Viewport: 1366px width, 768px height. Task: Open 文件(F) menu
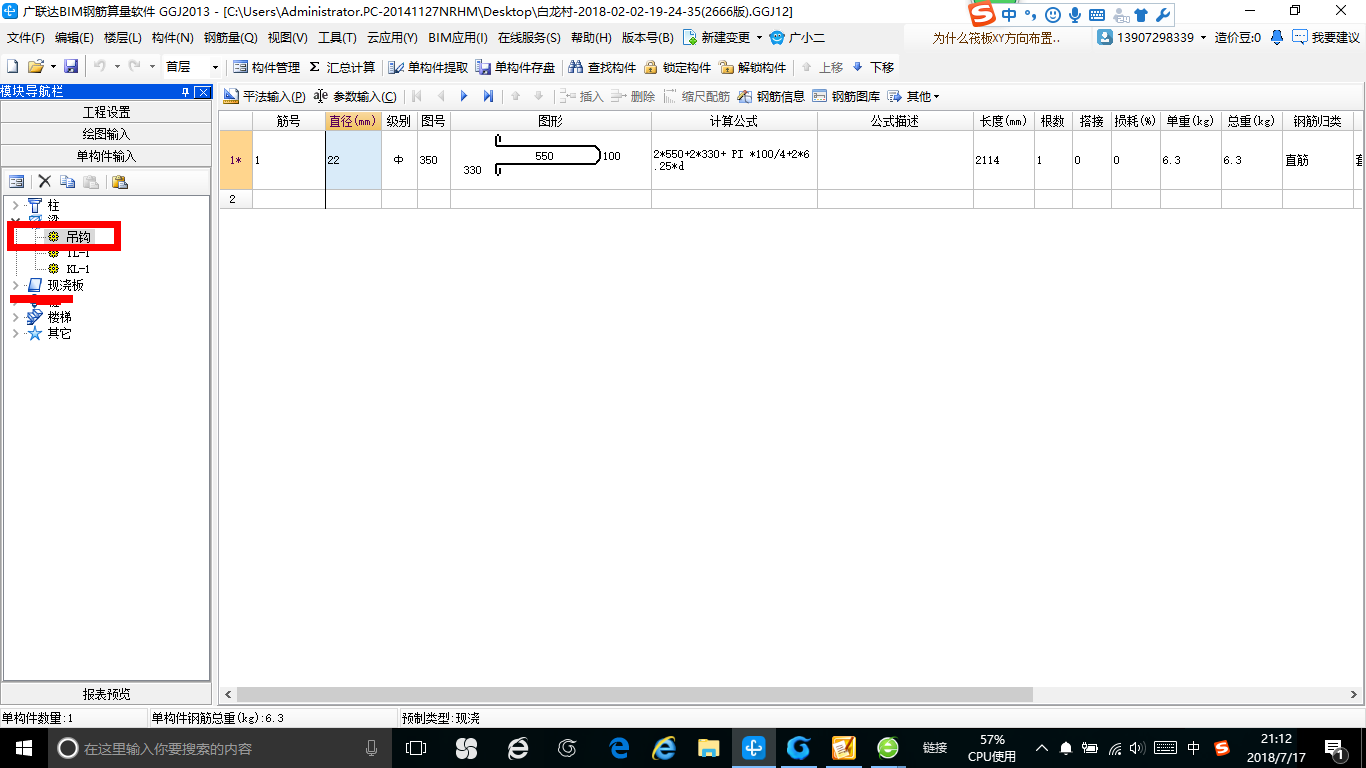click(26, 38)
